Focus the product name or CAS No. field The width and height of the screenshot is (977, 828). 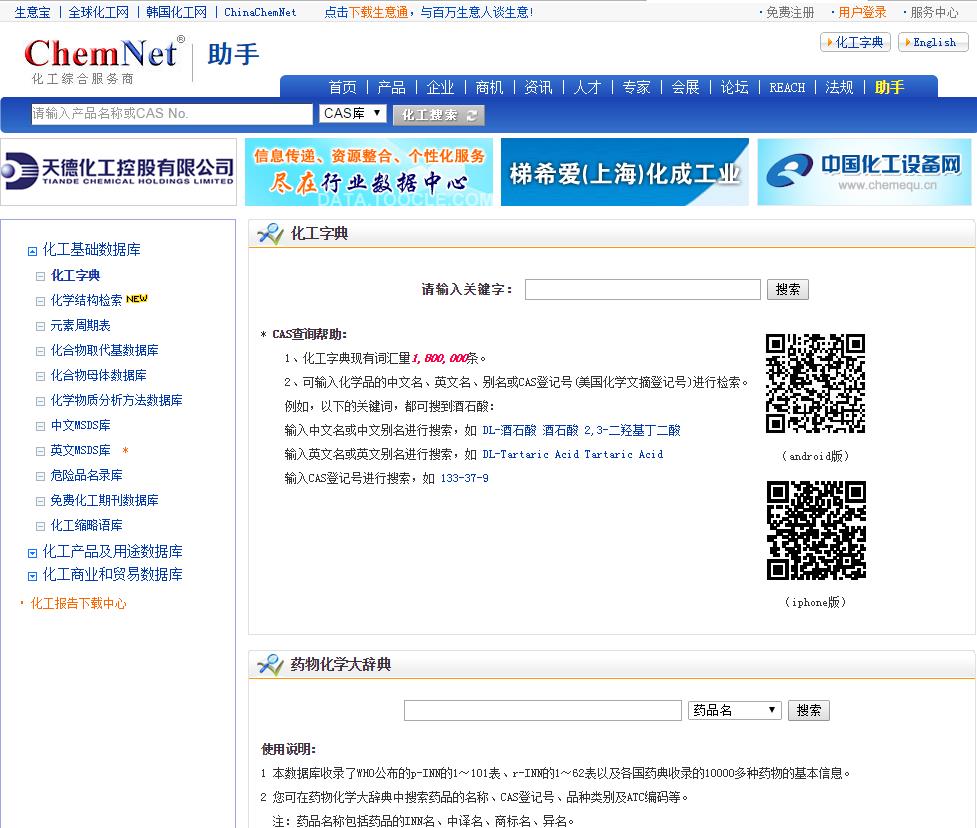point(172,113)
